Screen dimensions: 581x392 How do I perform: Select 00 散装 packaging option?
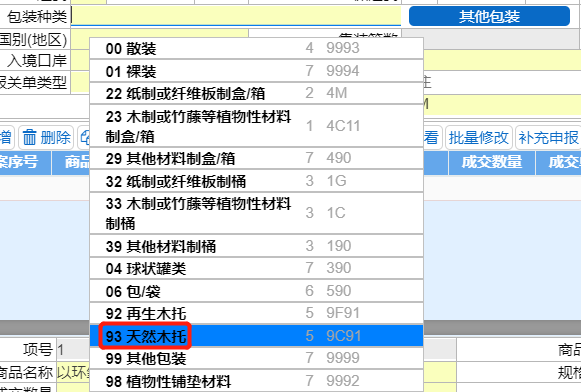pyautogui.click(x=256, y=48)
